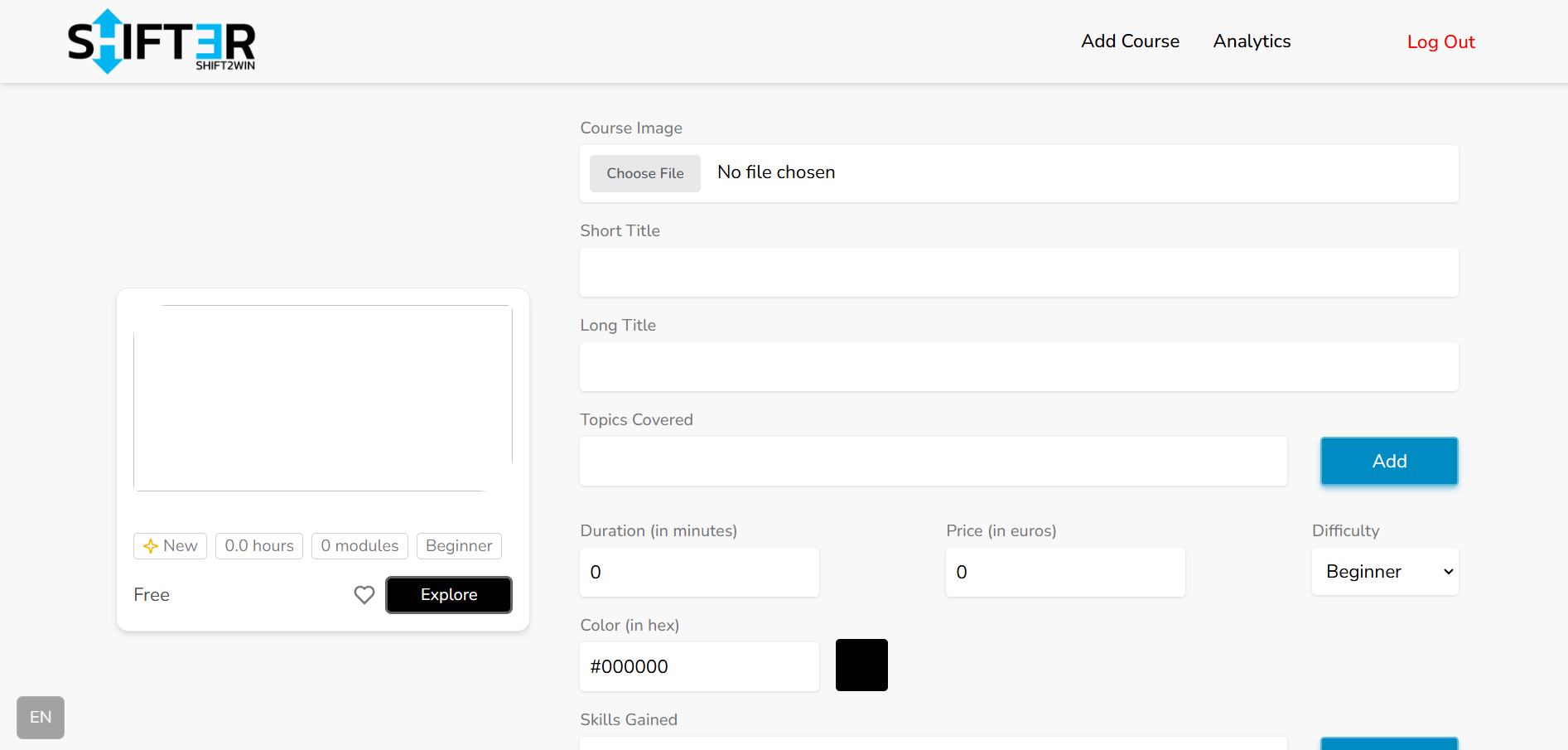Expand the Difficulty dropdown
Viewport: 1568px width, 750px height.
tap(1384, 572)
